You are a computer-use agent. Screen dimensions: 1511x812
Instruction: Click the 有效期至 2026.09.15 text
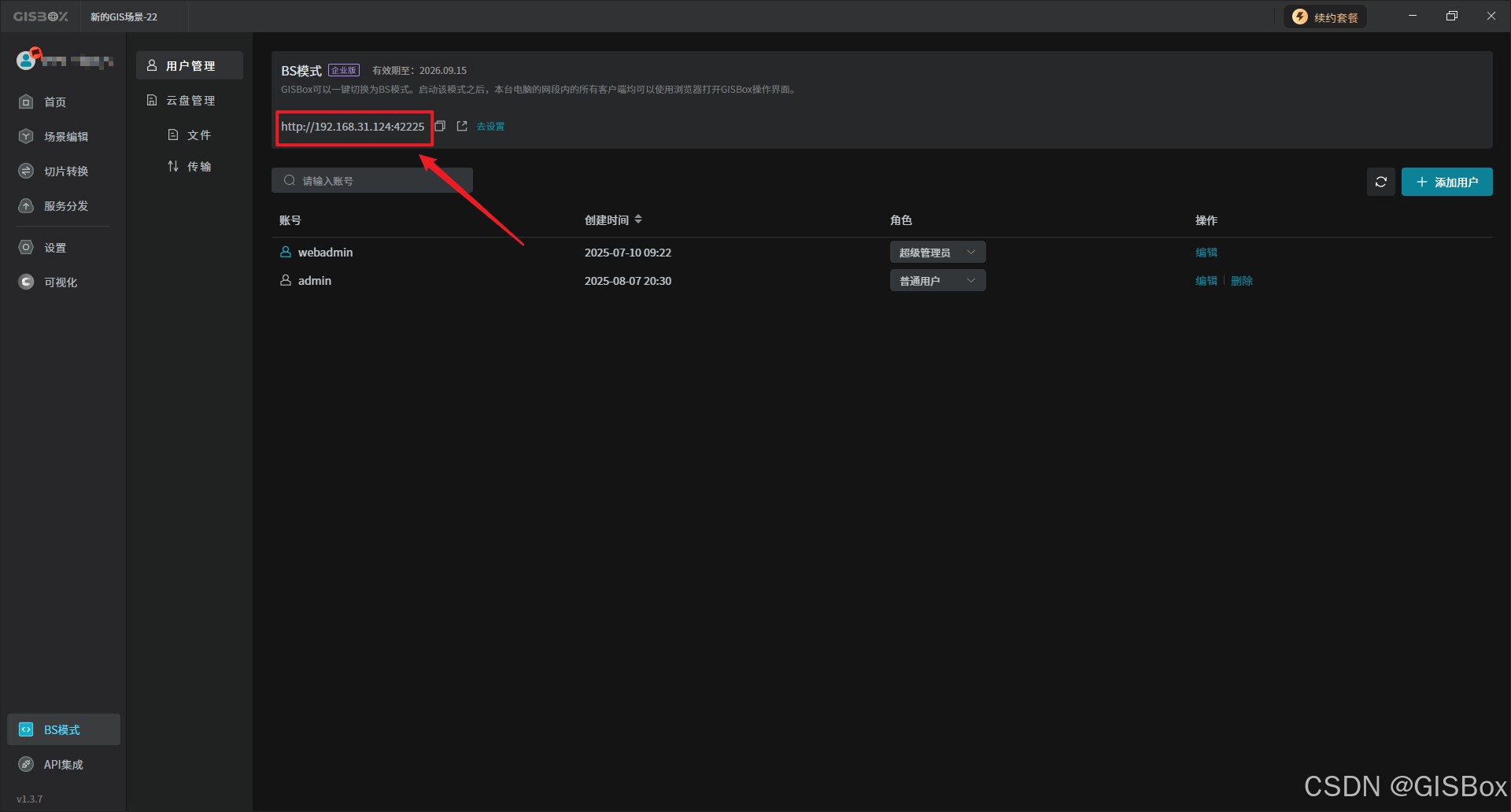tap(419, 71)
